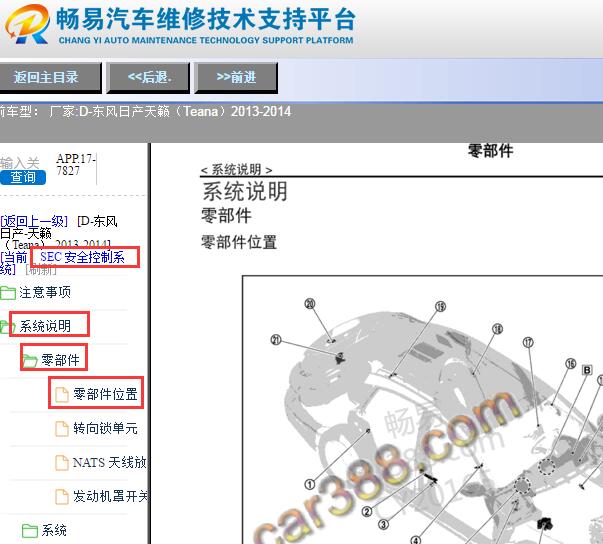
Task: Click the blue 查询 search button
Action: [23, 177]
